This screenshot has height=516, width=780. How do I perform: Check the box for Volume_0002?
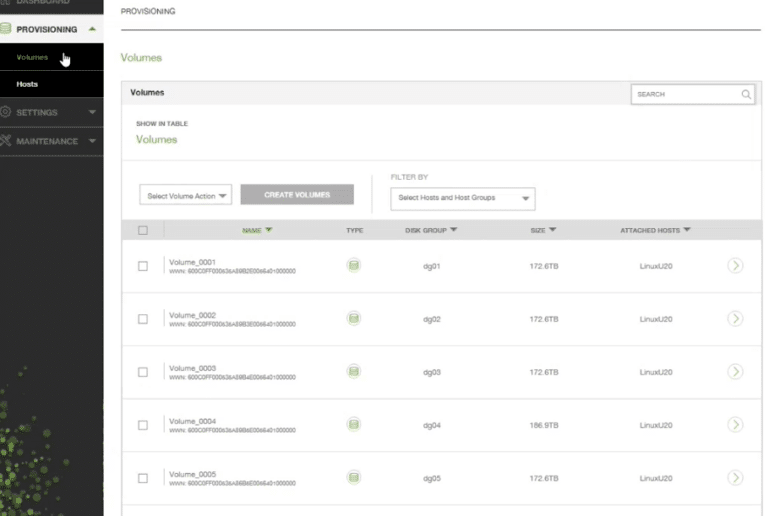click(143, 319)
